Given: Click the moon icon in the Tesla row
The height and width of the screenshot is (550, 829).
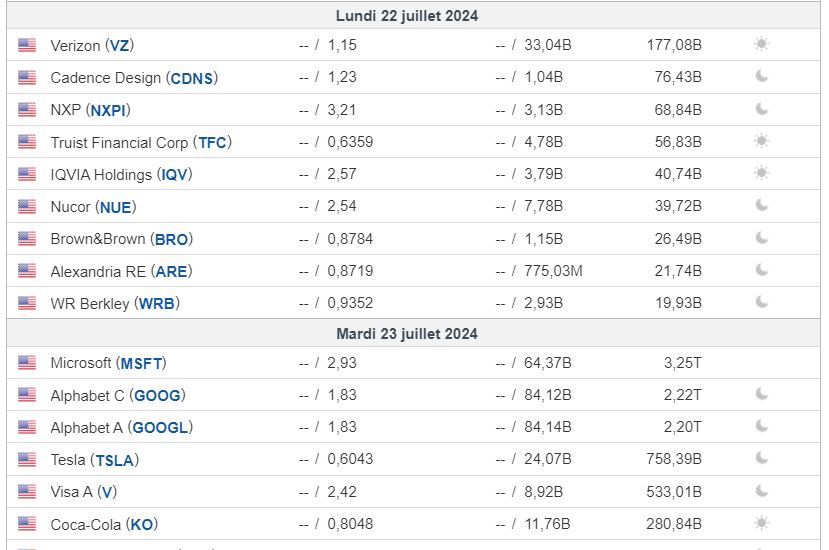Looking at the screenshot, I should [762, 459].
